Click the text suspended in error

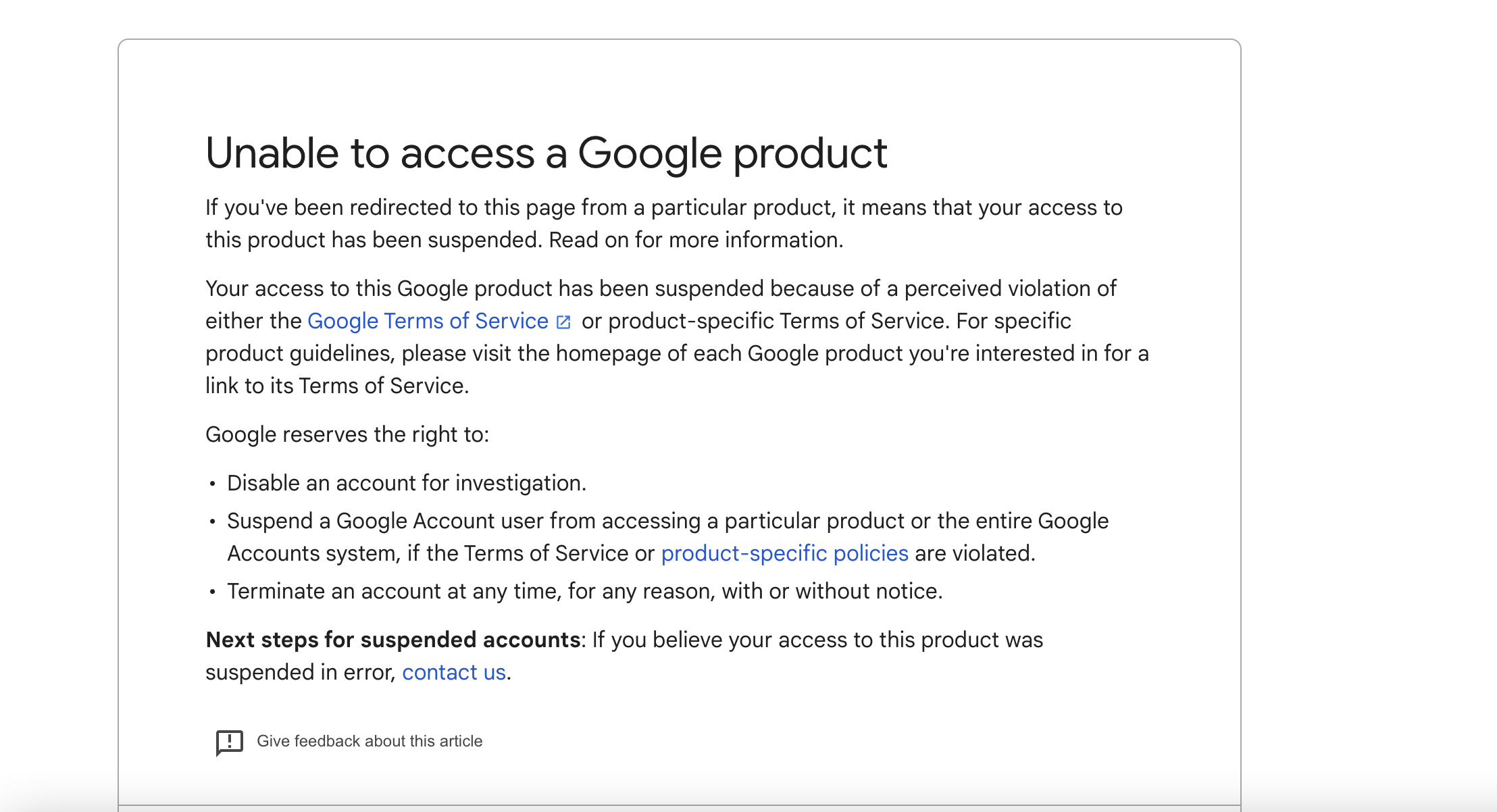click(300, 672)
